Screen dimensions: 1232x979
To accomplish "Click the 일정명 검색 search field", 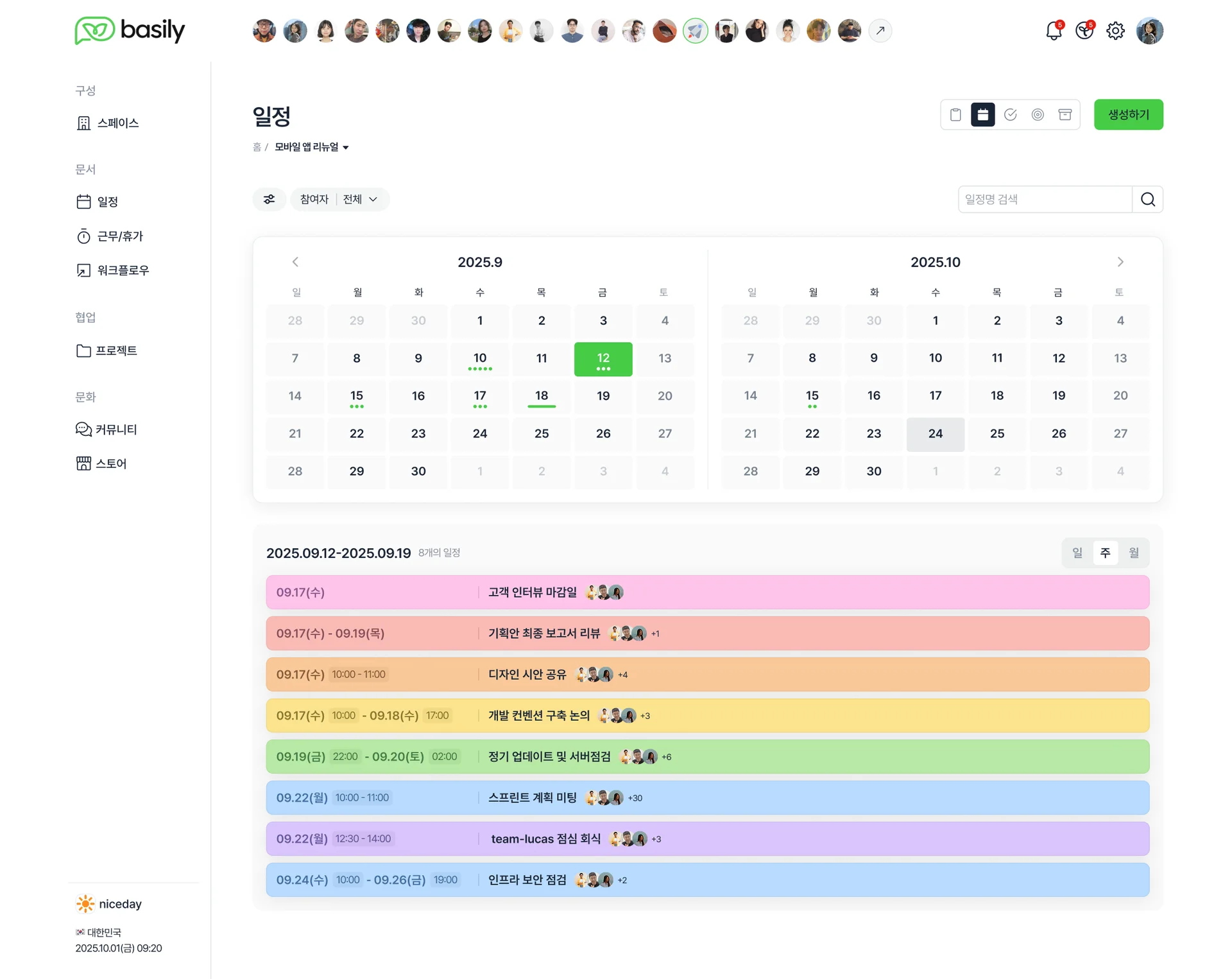I will [1045, 200].
